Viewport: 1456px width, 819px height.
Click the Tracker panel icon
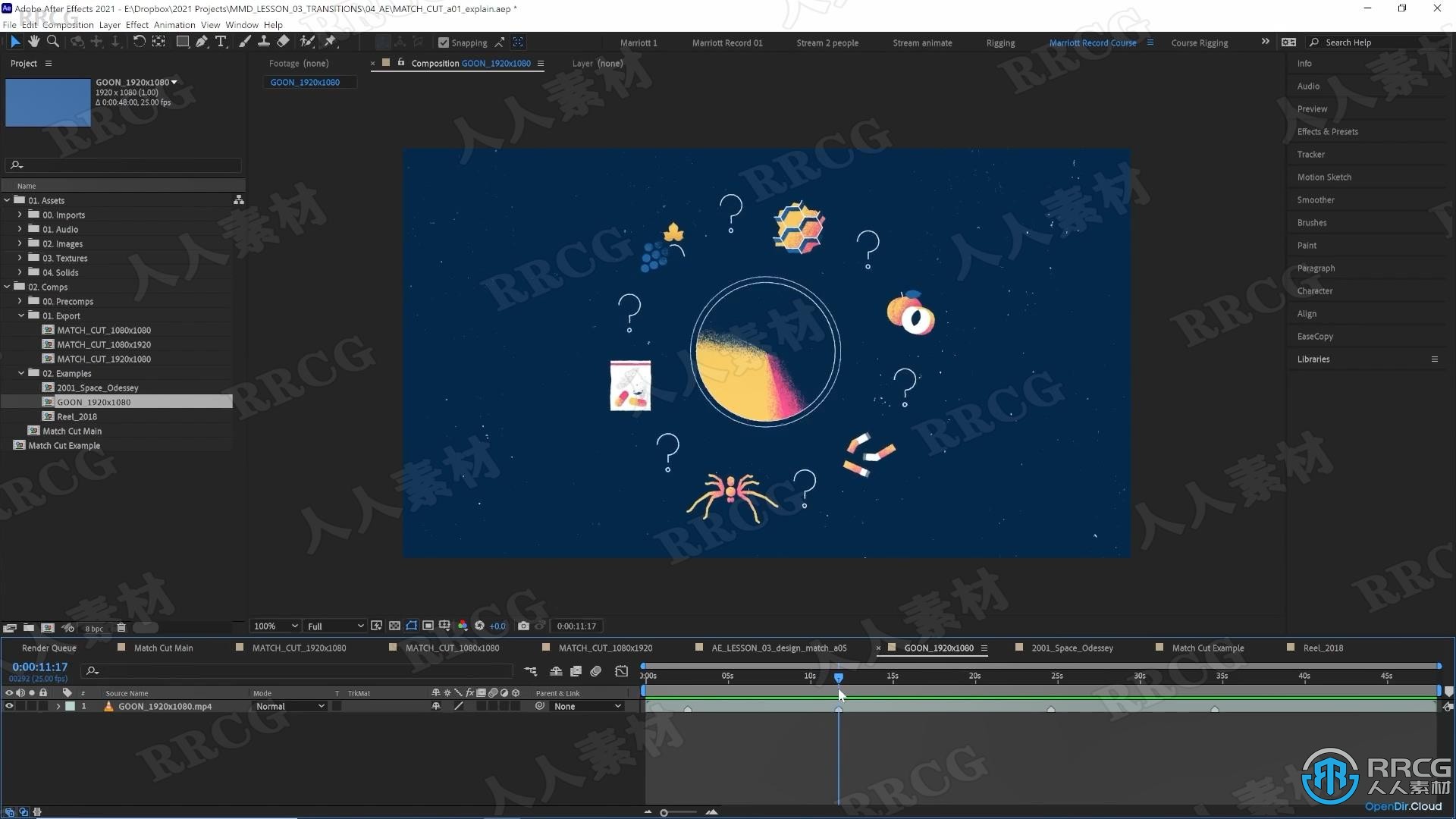[1310, 154]
